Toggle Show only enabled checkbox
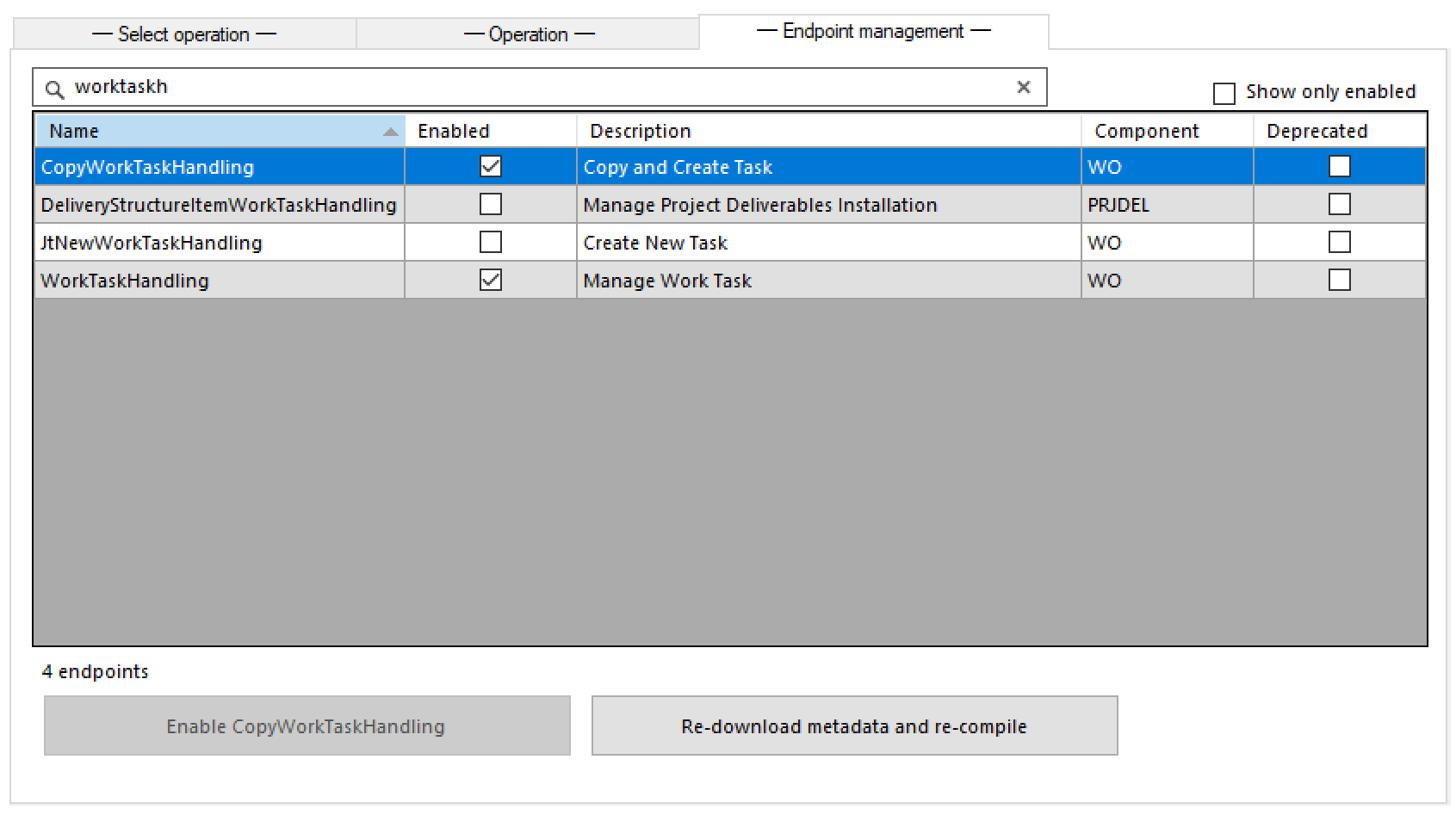The height and width of the screenshot is (815, 1456). click(x=1224, y=93)
